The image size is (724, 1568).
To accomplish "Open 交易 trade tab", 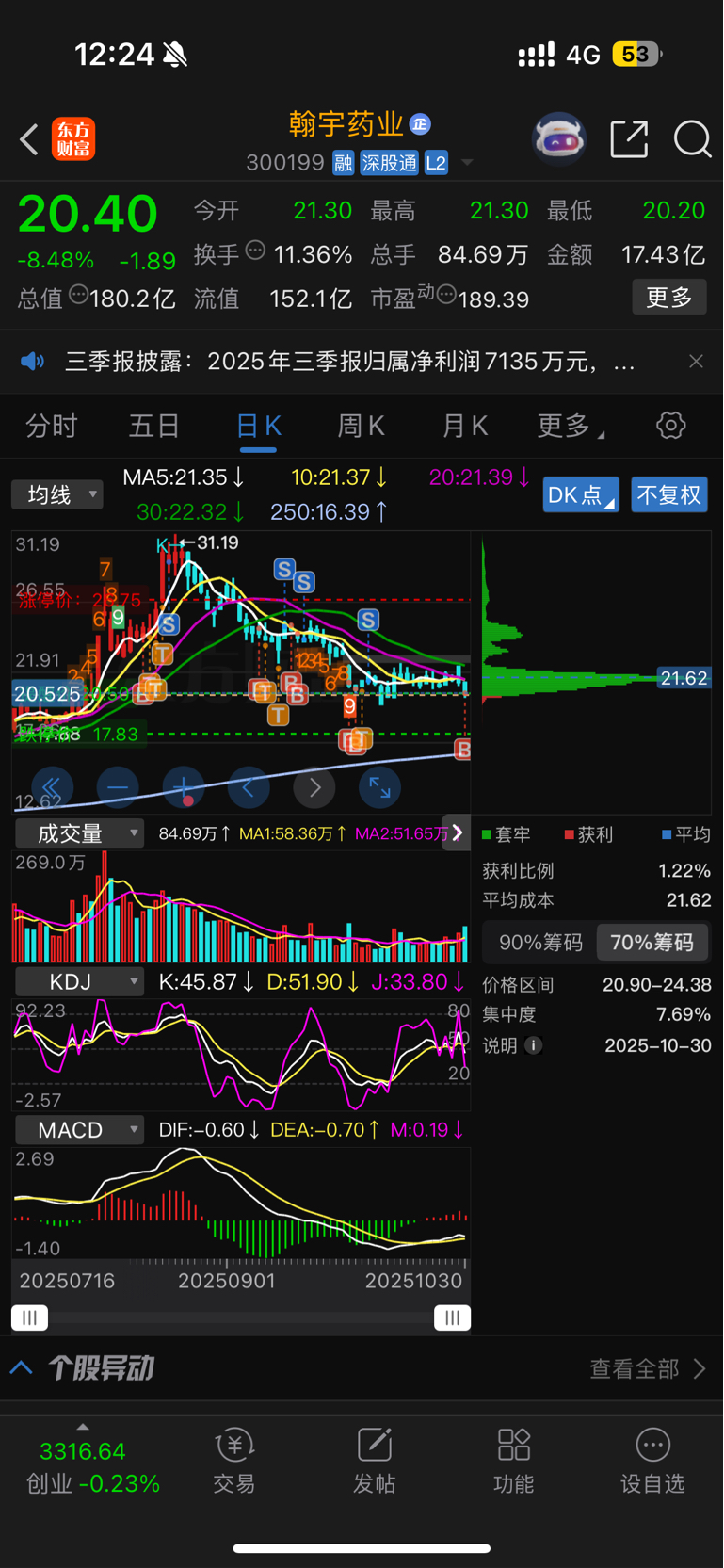I will click(x=234, y=1462).
